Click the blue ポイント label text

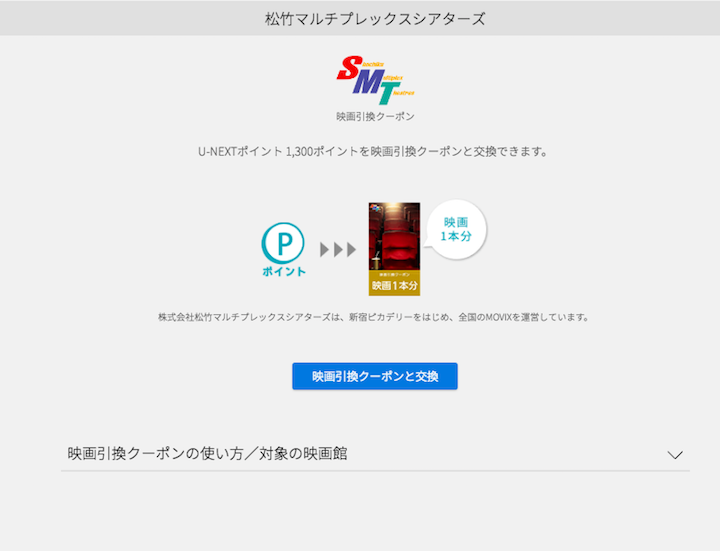[x=281, y=272]
